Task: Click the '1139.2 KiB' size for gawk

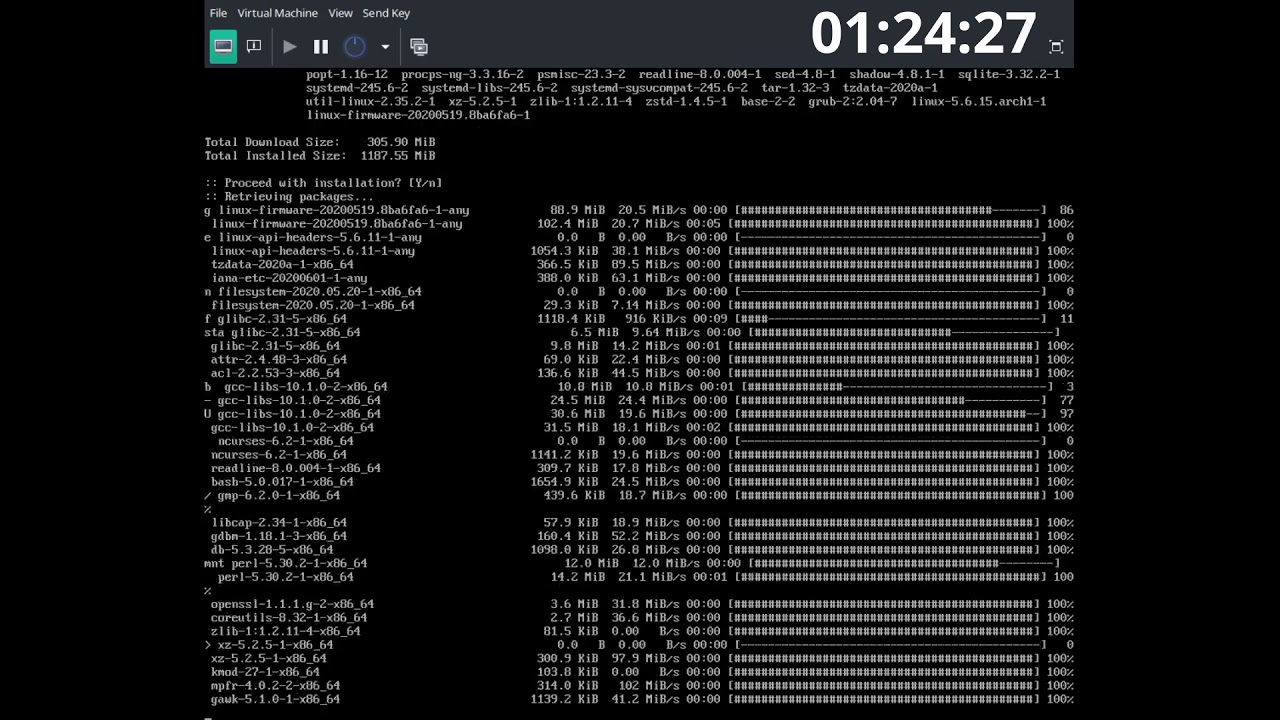Action: pos(564,699)
